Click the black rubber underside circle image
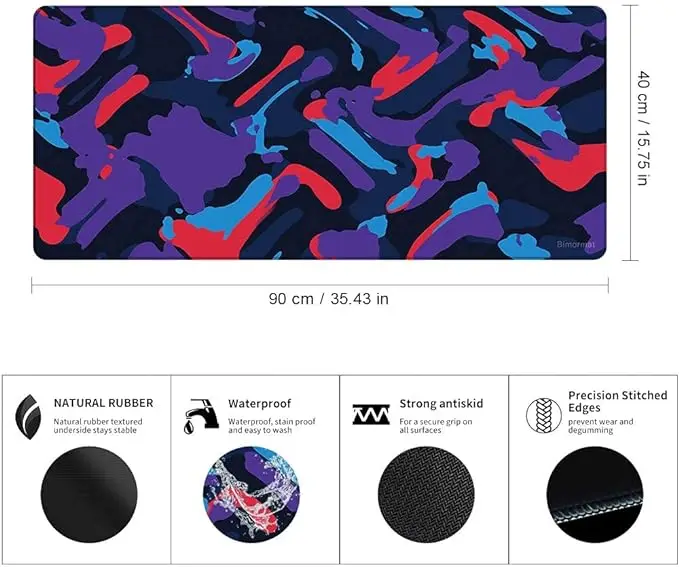The width and height of the screenshot is (679, 567). click(x=89, y=494)
